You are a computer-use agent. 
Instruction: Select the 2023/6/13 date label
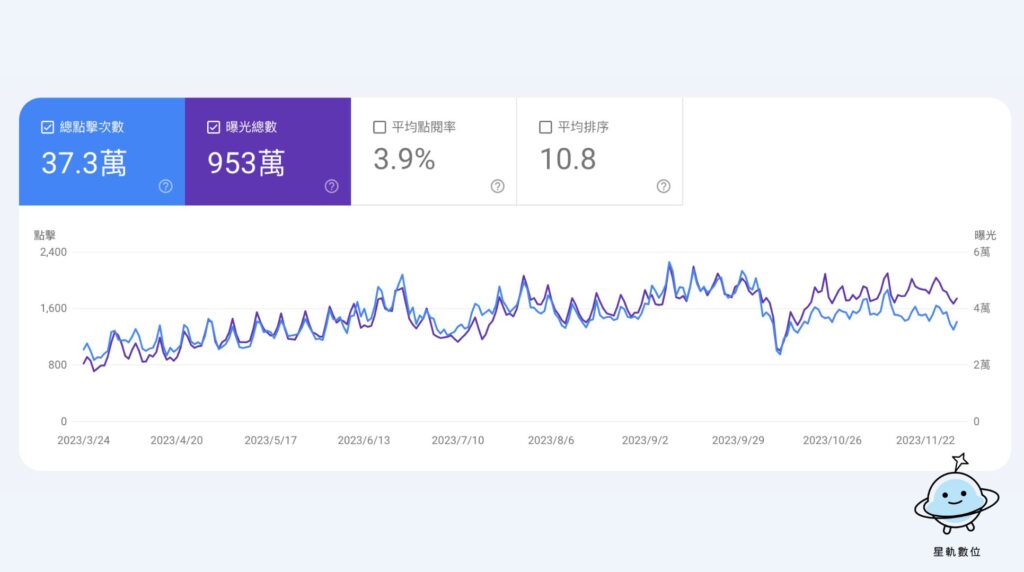click(x=365, y=440)
